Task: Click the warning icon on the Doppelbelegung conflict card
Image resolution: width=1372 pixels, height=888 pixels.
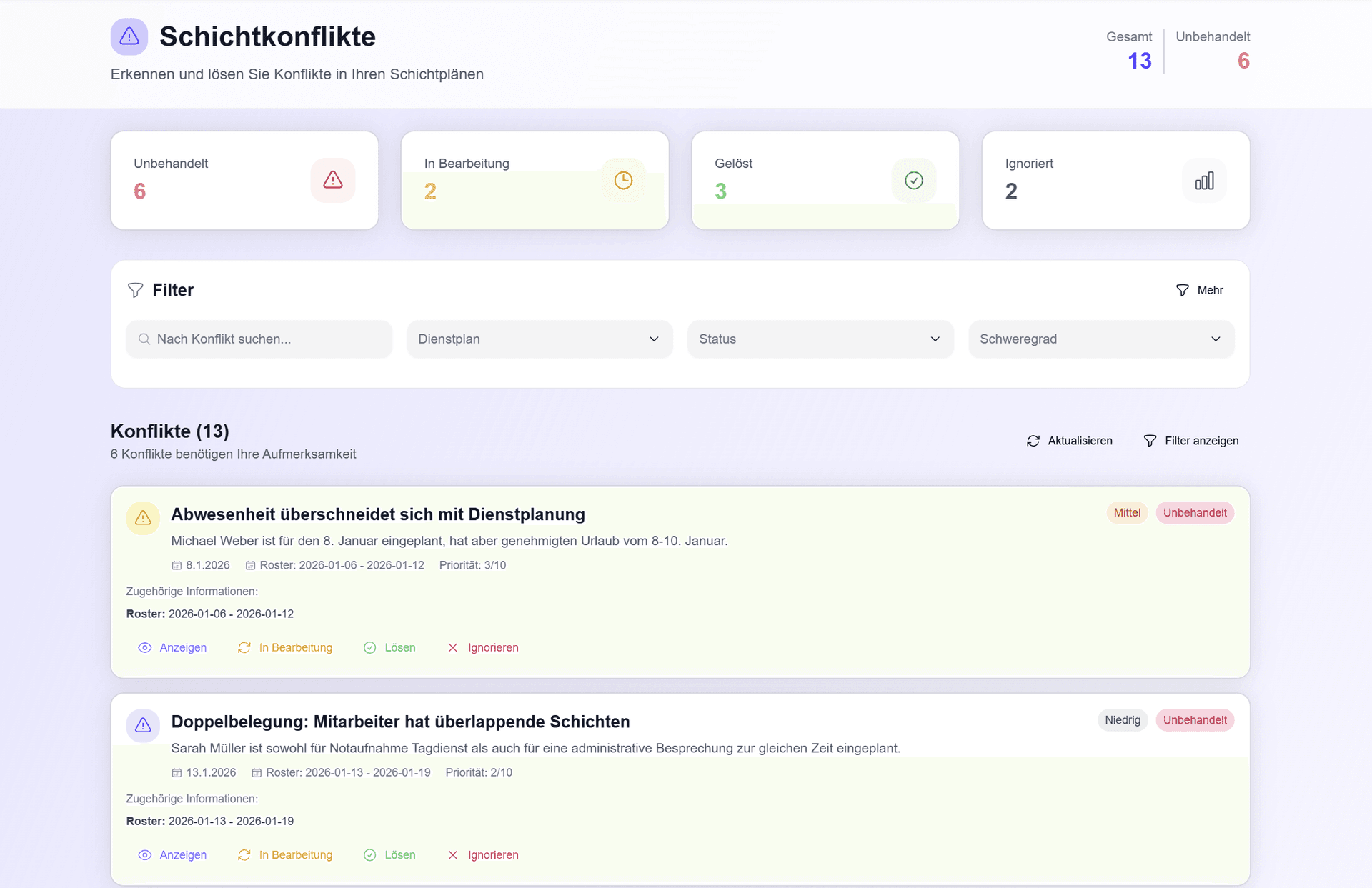Action: click(143, 725)
